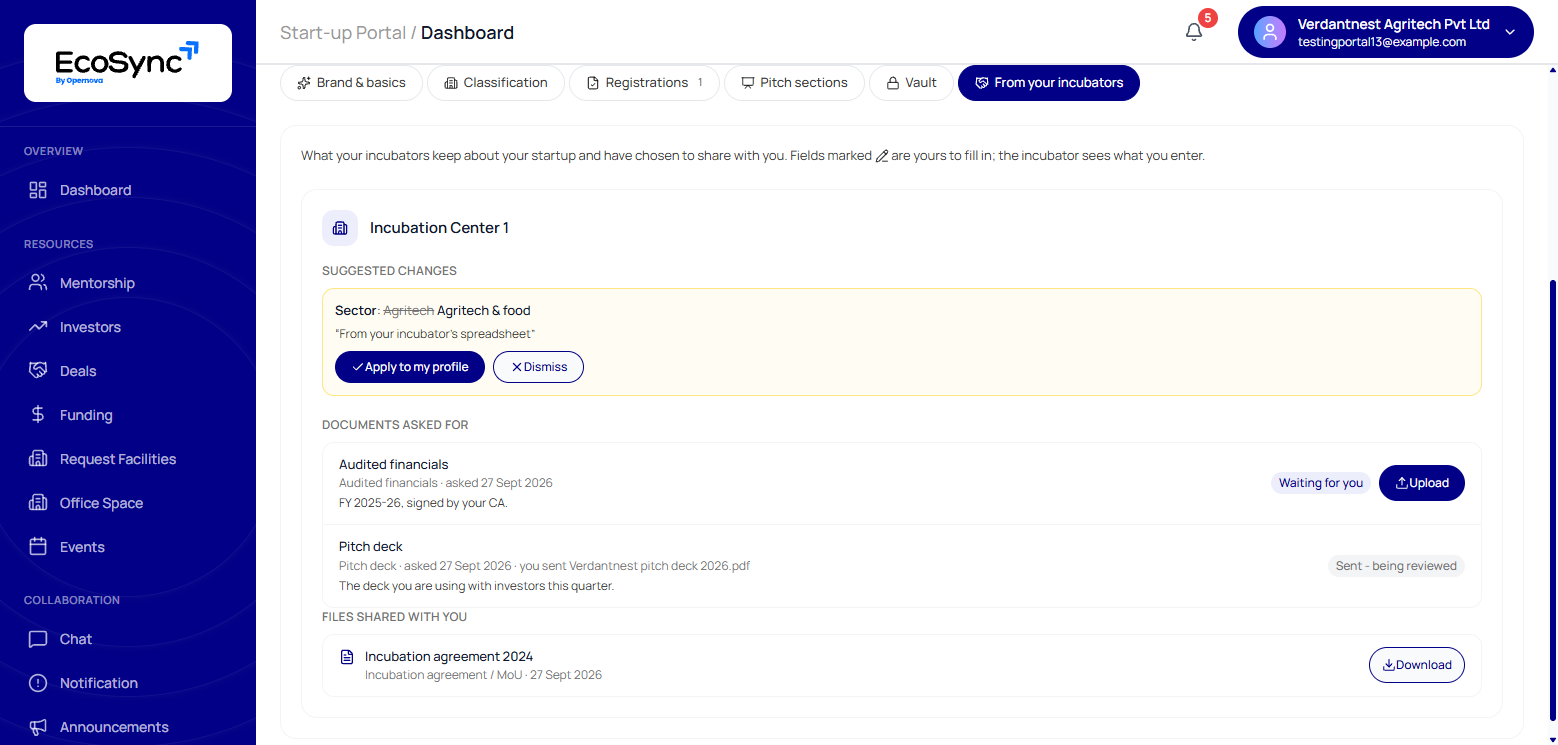Click the Incubation agreement file icon

tap(347, 657)
